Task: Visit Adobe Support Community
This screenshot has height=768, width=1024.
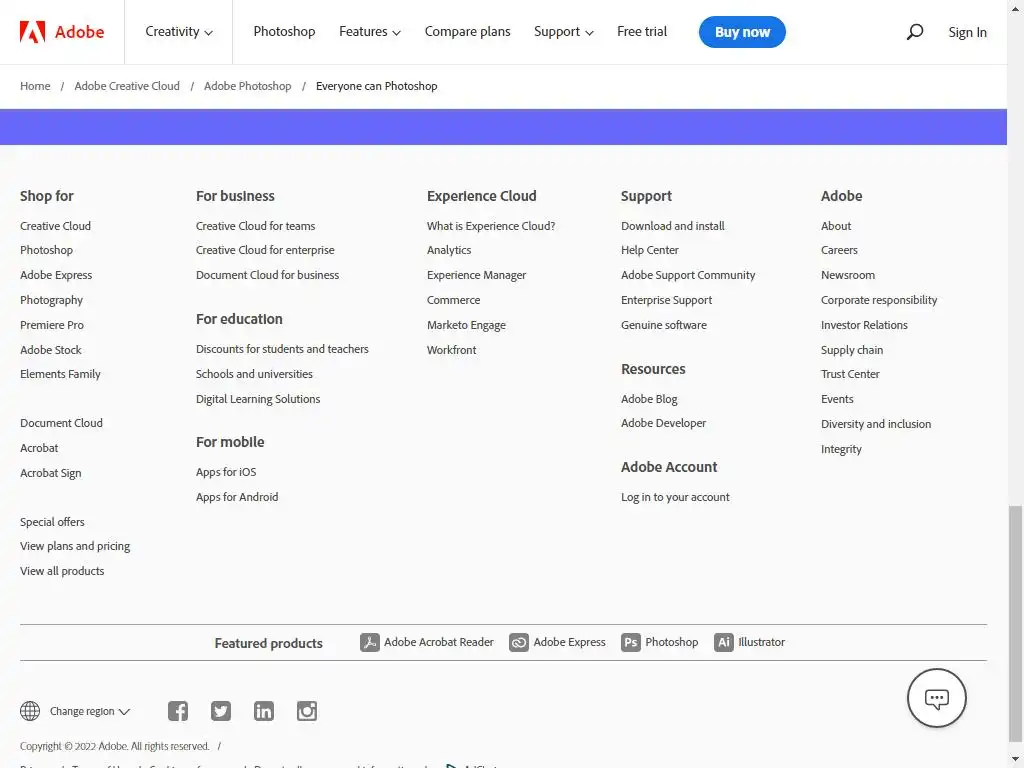Action: (688, 275)
